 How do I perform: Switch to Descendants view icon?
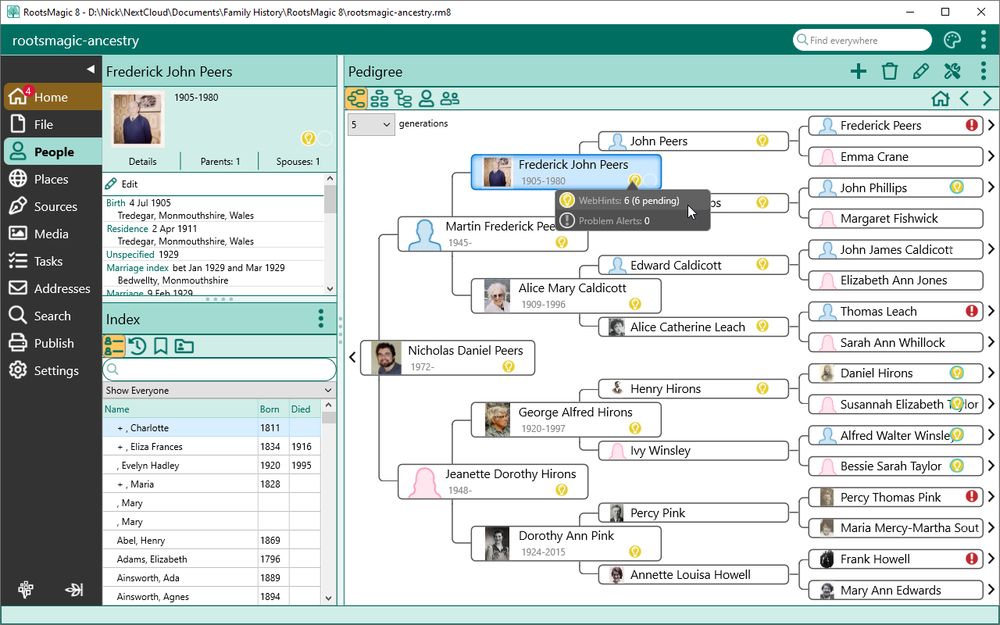[403, 99]
